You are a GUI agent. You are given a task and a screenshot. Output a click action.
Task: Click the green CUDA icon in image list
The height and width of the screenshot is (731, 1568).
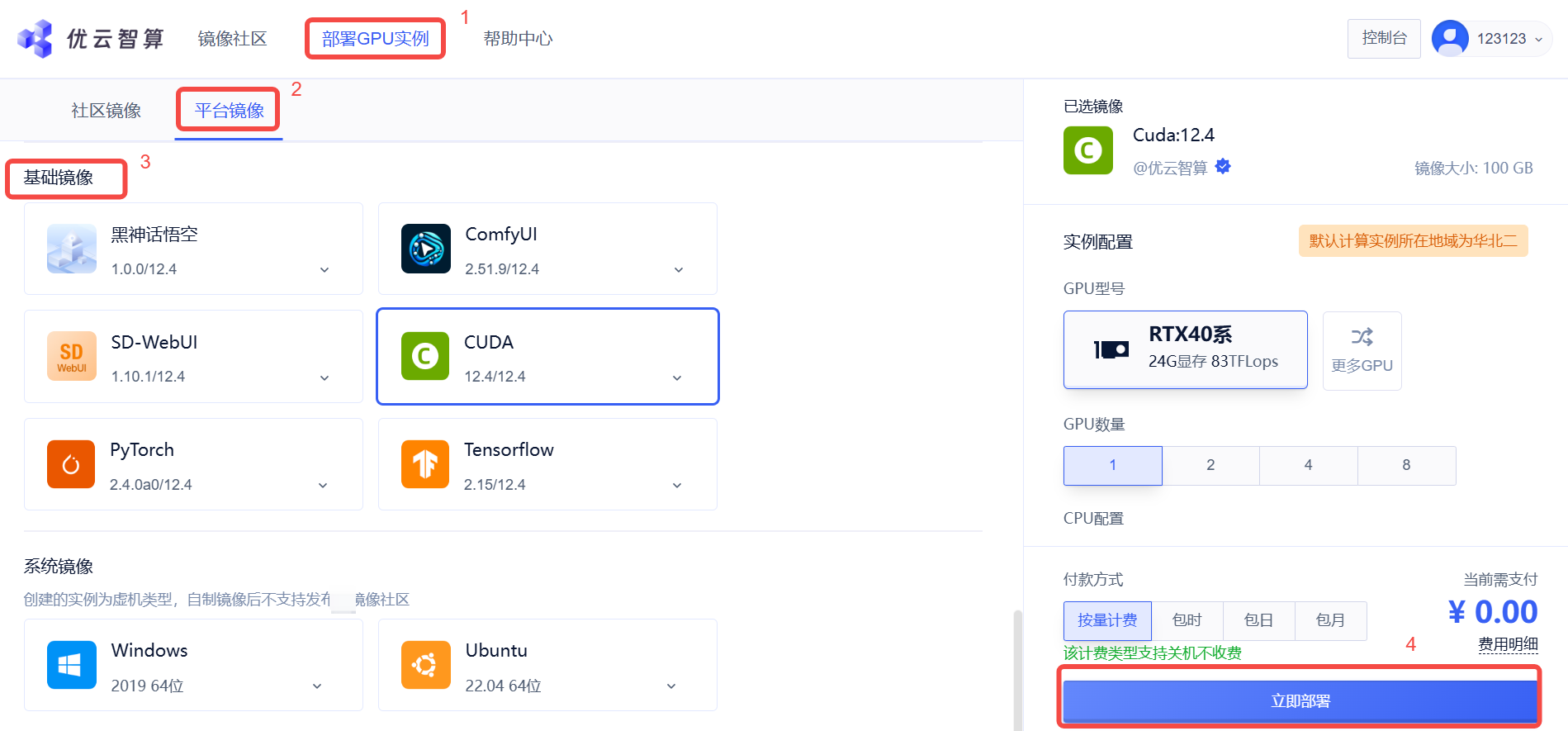click(425, 356)
